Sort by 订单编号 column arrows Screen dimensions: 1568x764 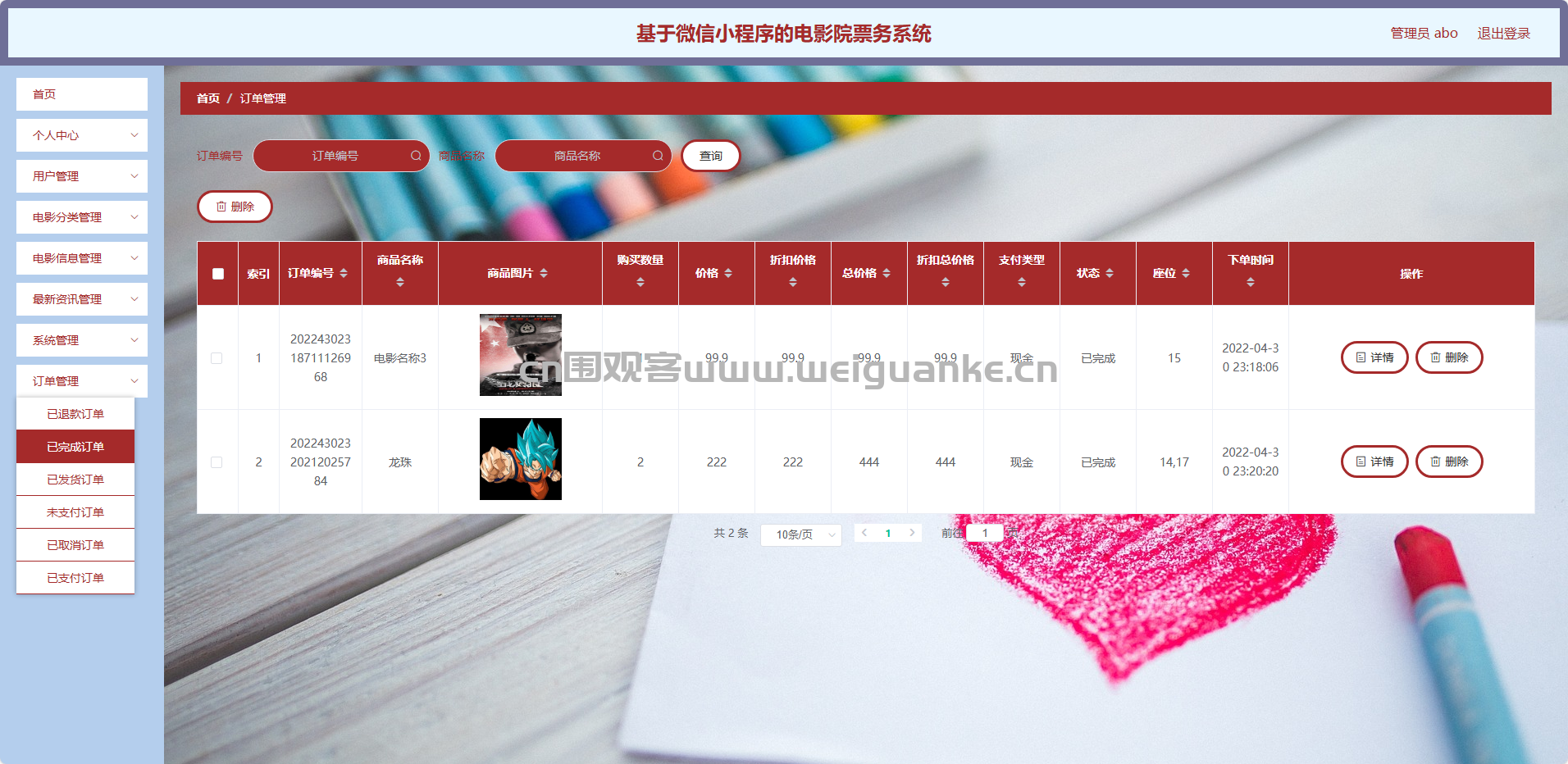[344, 273]
